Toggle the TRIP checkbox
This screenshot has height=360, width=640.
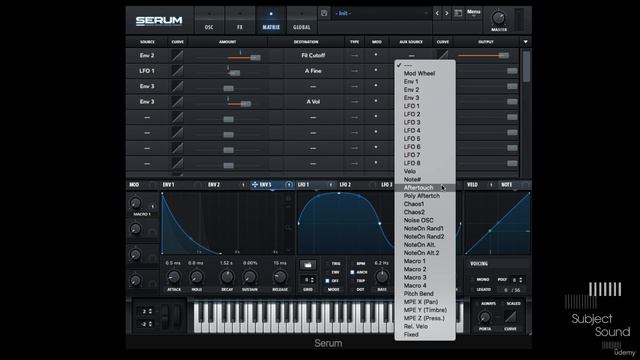click(x=353, y=281)
